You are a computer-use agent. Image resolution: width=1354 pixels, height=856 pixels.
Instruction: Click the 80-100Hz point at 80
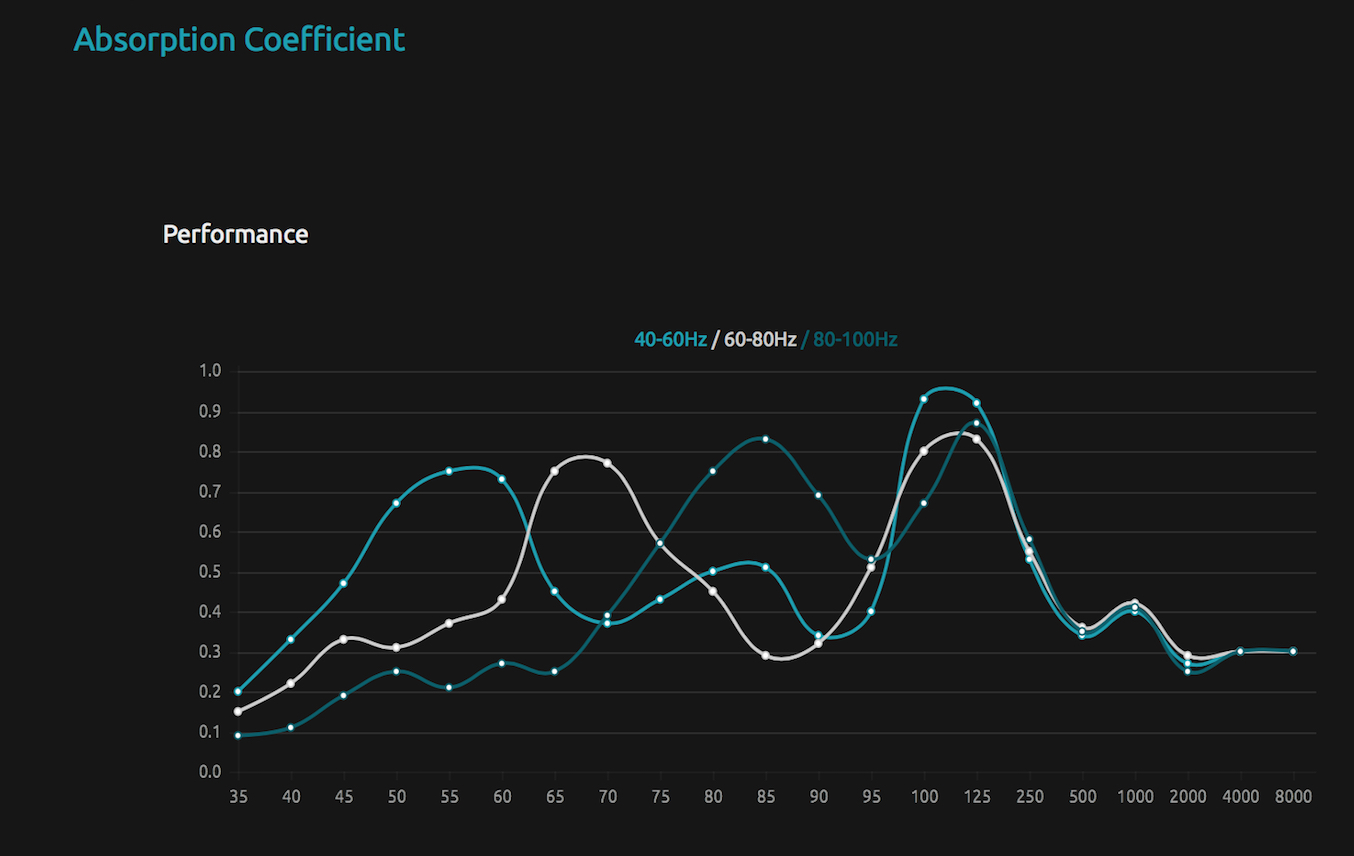(x=713, y=471)
